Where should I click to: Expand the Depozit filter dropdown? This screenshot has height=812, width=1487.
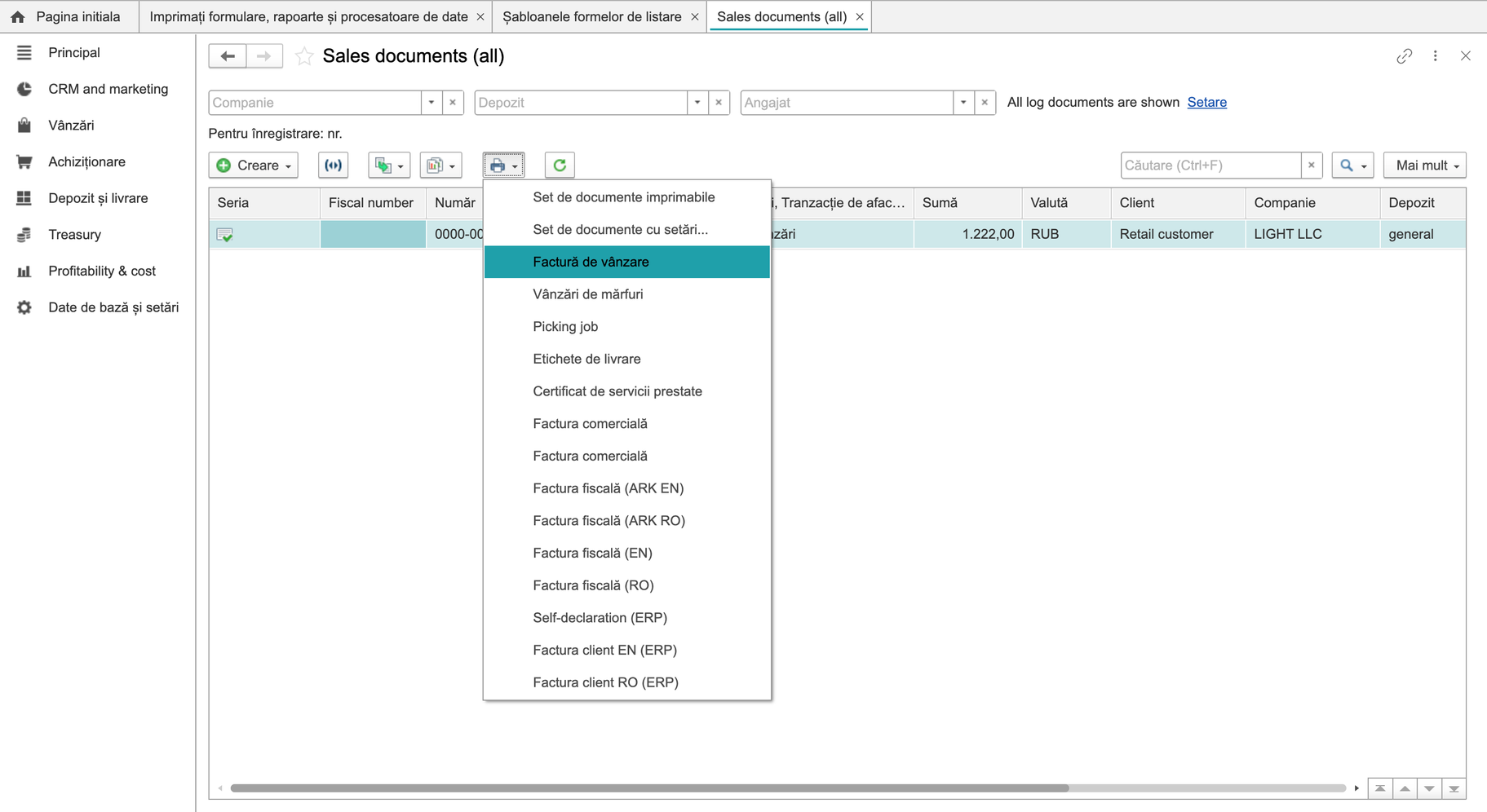pos(697,103)
